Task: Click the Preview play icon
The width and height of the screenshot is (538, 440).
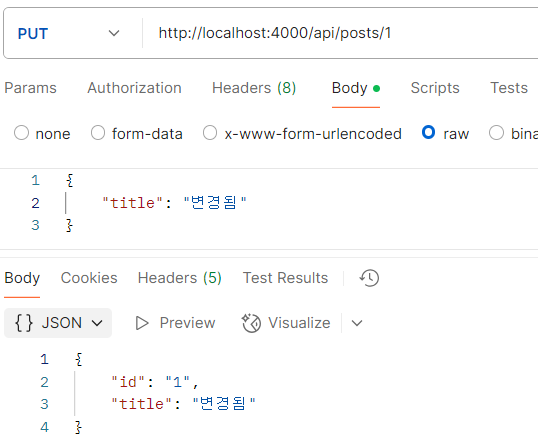Action: 142,323
